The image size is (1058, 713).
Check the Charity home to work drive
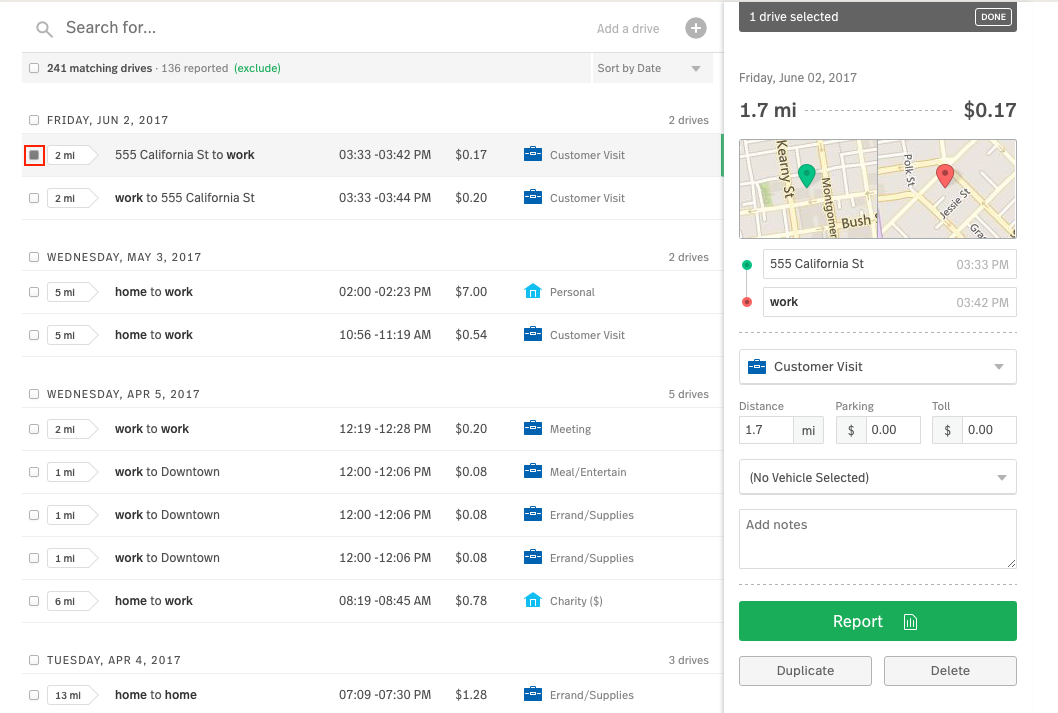click(x=34, y=601)
